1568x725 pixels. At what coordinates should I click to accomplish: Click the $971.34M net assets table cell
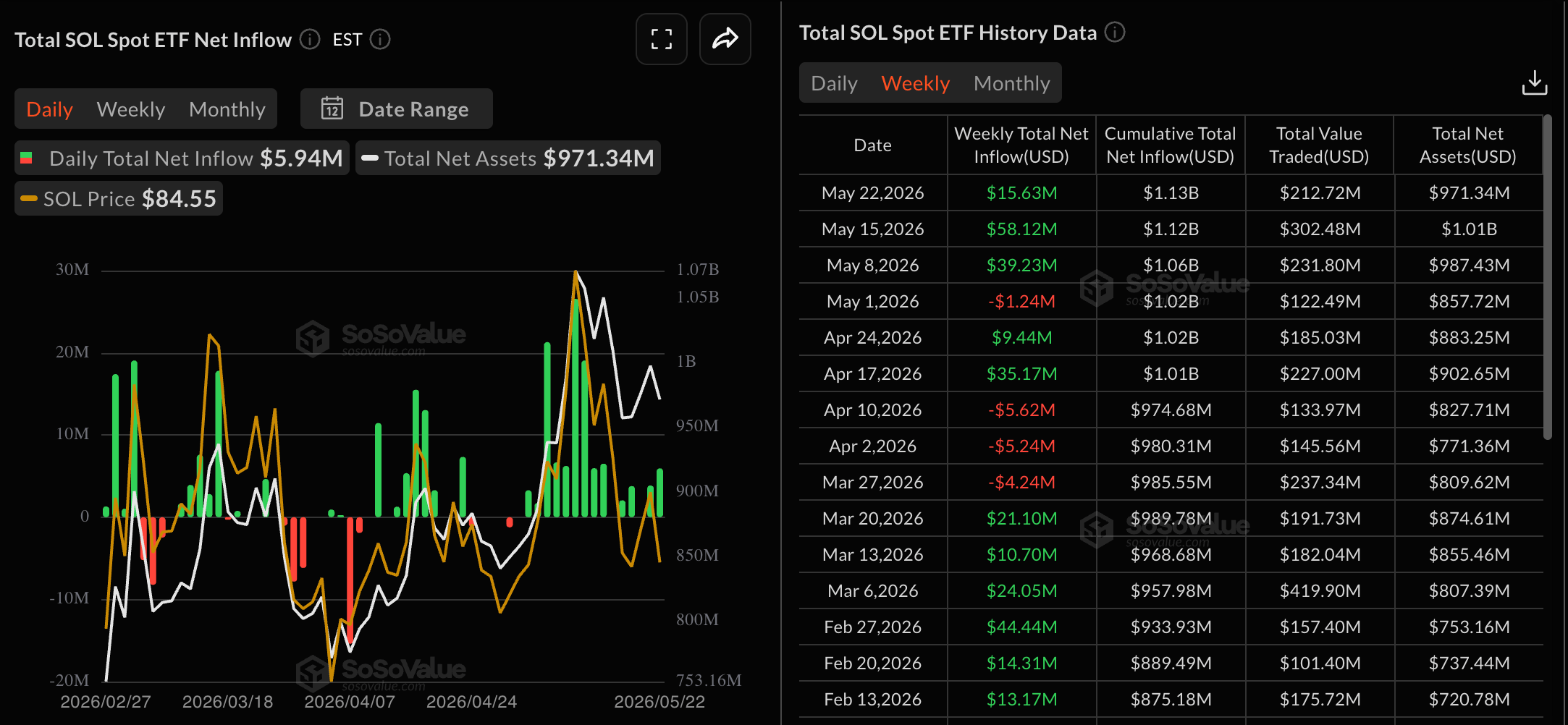tap(1469, 192)
